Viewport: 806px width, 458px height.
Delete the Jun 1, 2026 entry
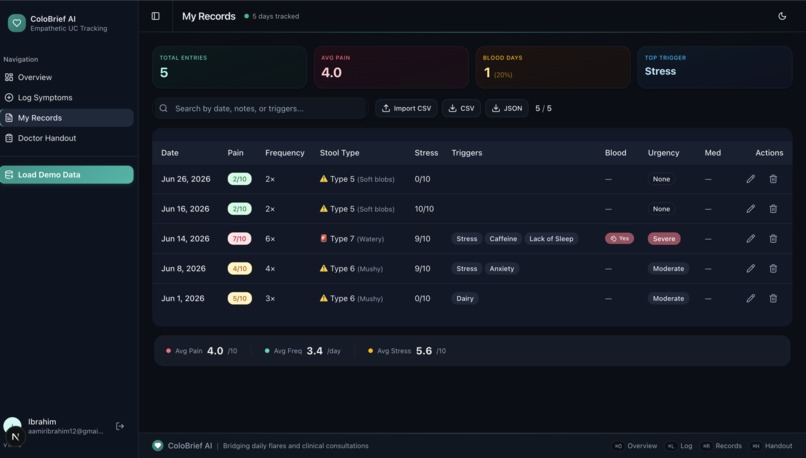(x=773, y=298)
